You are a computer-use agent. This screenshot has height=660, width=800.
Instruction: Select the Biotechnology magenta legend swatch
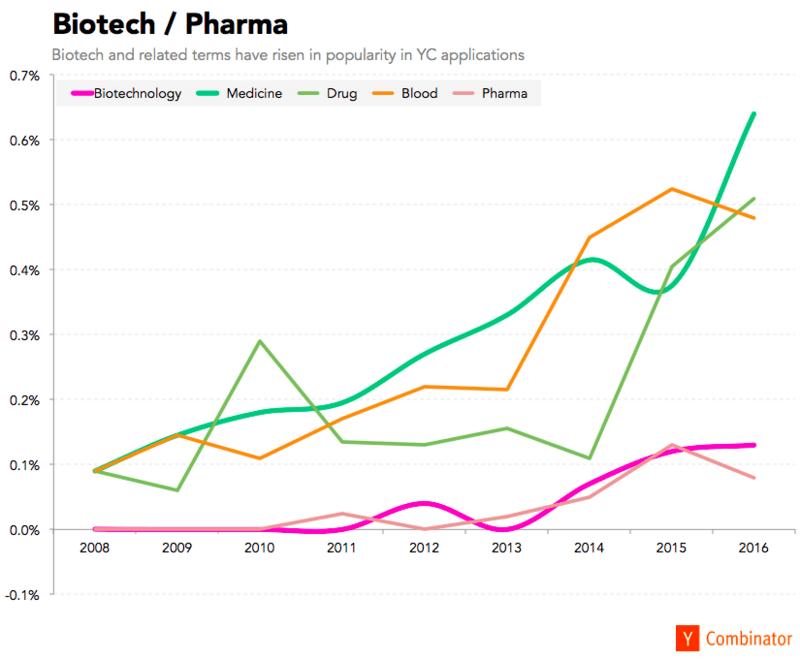click(82, 93)
